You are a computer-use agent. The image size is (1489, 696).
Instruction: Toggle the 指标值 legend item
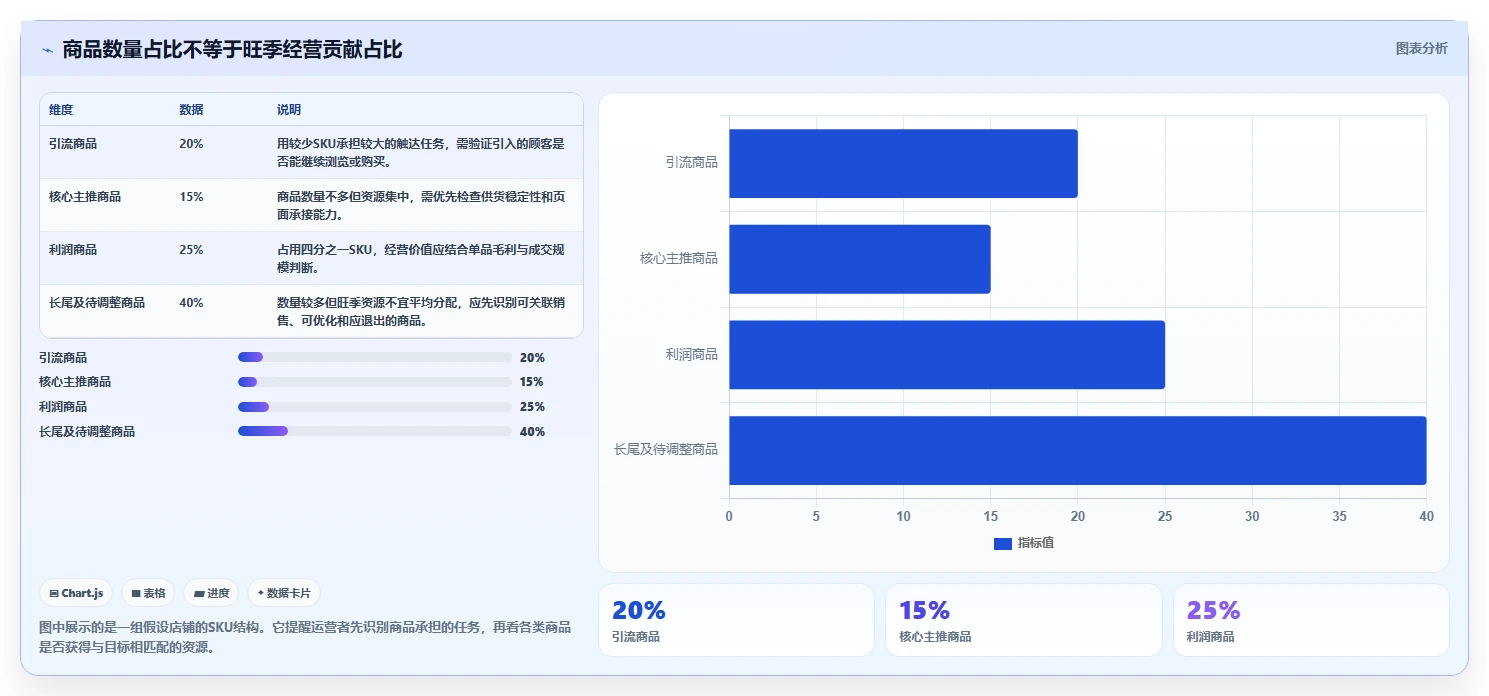(x=1024, y=543)
